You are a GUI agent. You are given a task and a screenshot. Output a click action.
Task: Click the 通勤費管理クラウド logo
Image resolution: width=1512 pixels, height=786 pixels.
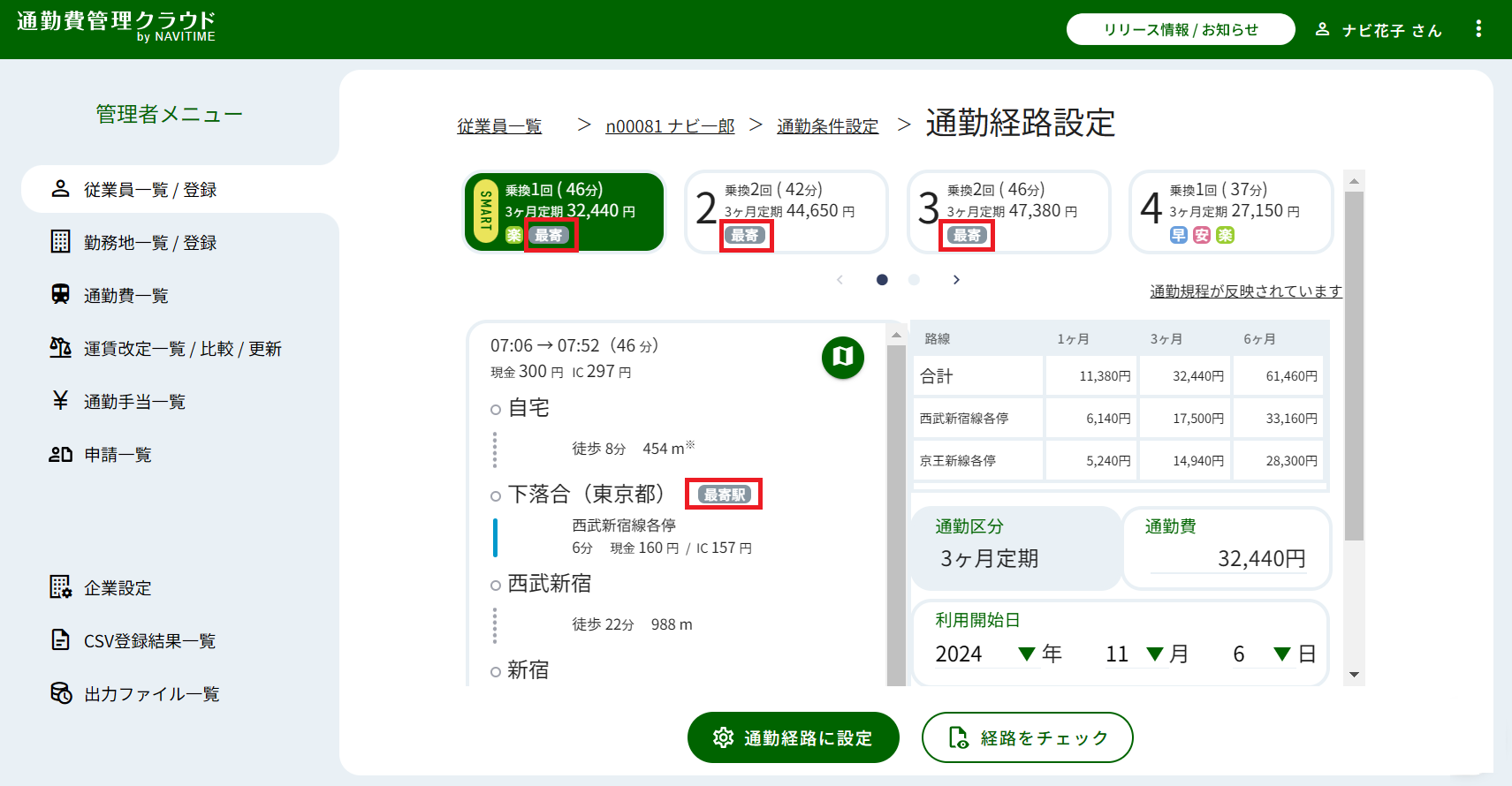[x=116, y=26]
